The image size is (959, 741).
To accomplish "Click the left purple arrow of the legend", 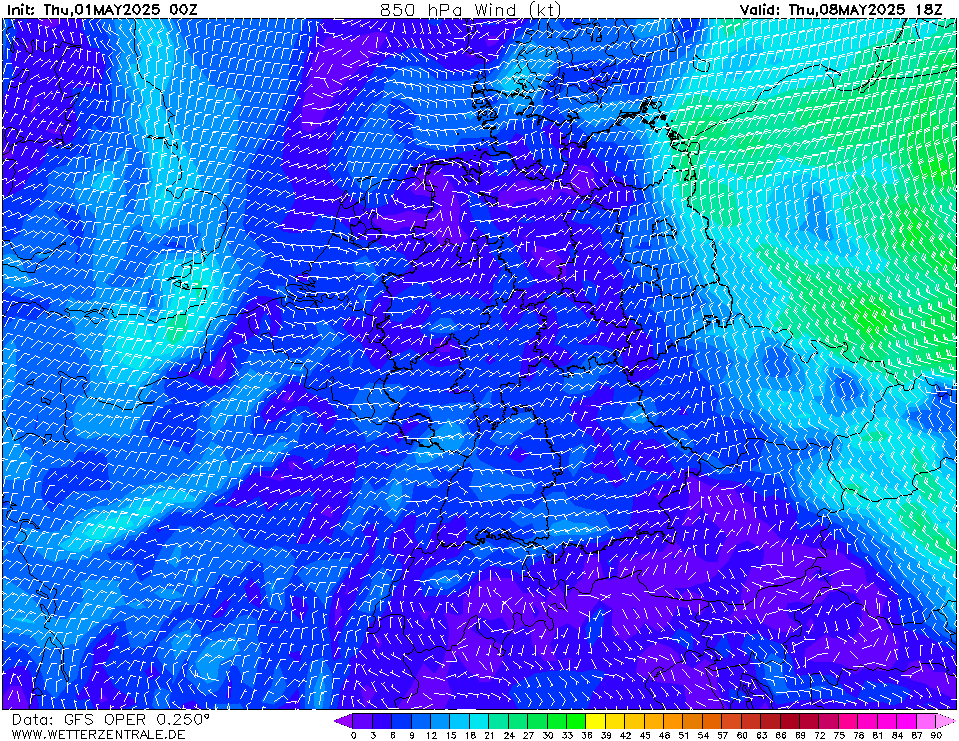I will 343,721.
